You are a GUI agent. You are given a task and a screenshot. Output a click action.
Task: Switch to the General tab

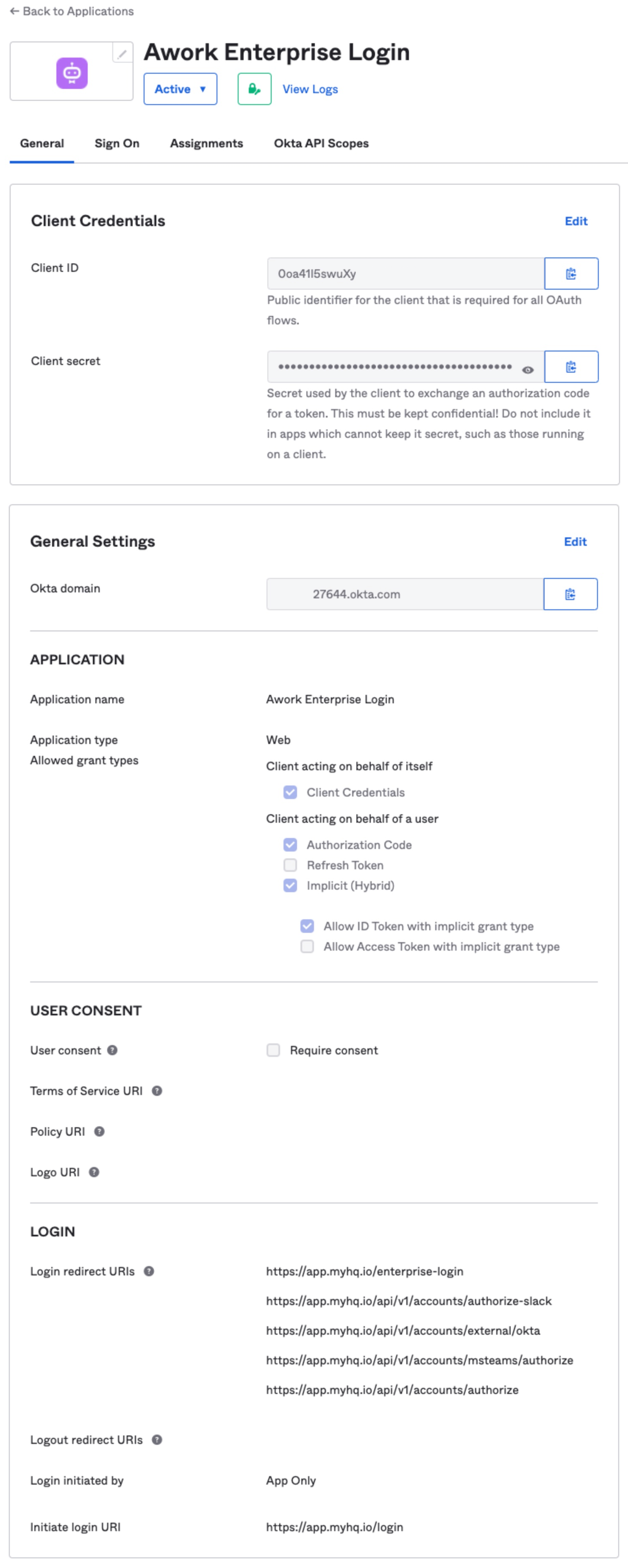[x=42, y=144]
